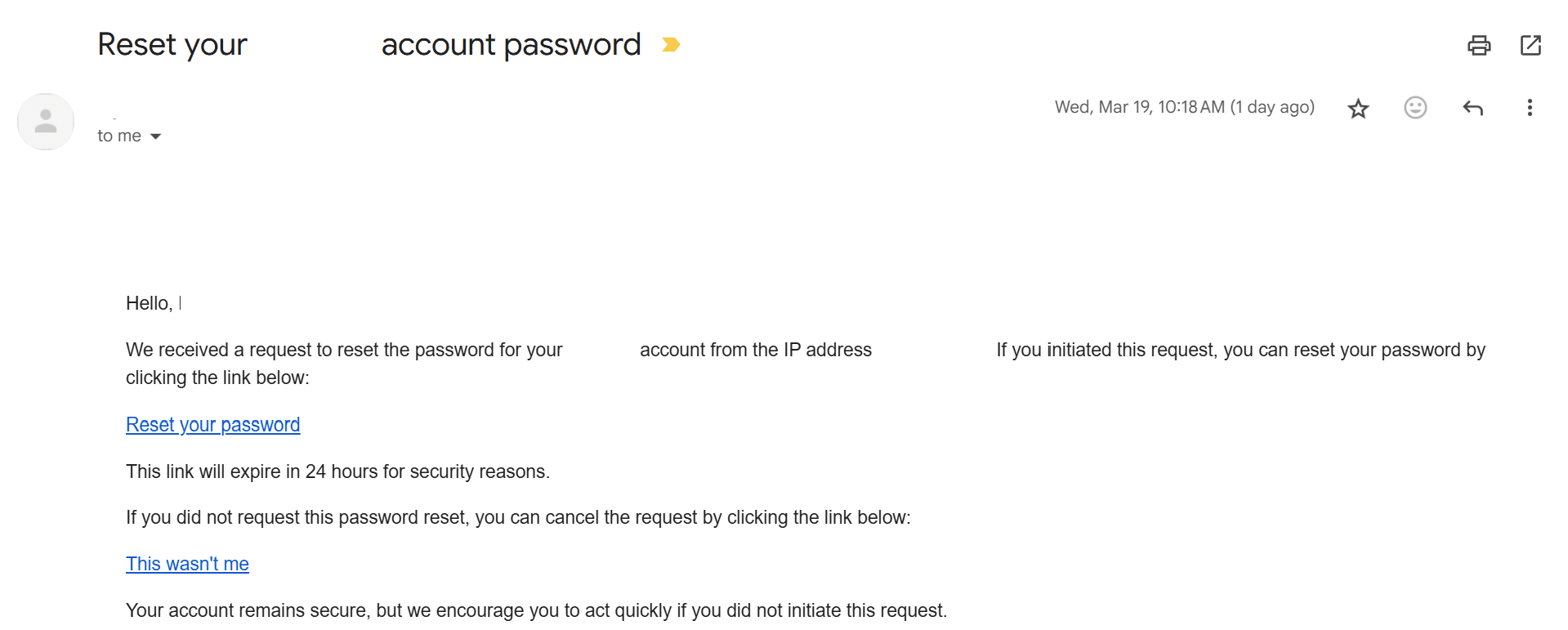Expand the 'to me' recipient details
The image size is (1568, 630).
point(129,136)
